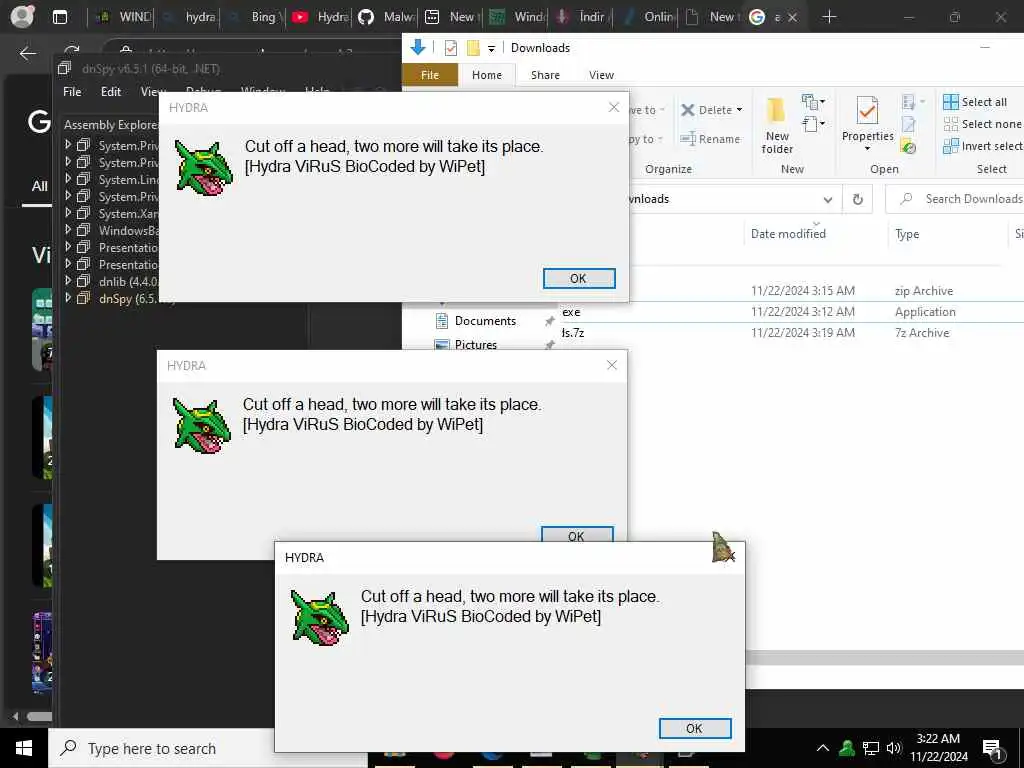Expand the dnlib (4.4.0 assembly node
Image resolution: width=1024 pixels, height=768 pixels.
[68, 280]
